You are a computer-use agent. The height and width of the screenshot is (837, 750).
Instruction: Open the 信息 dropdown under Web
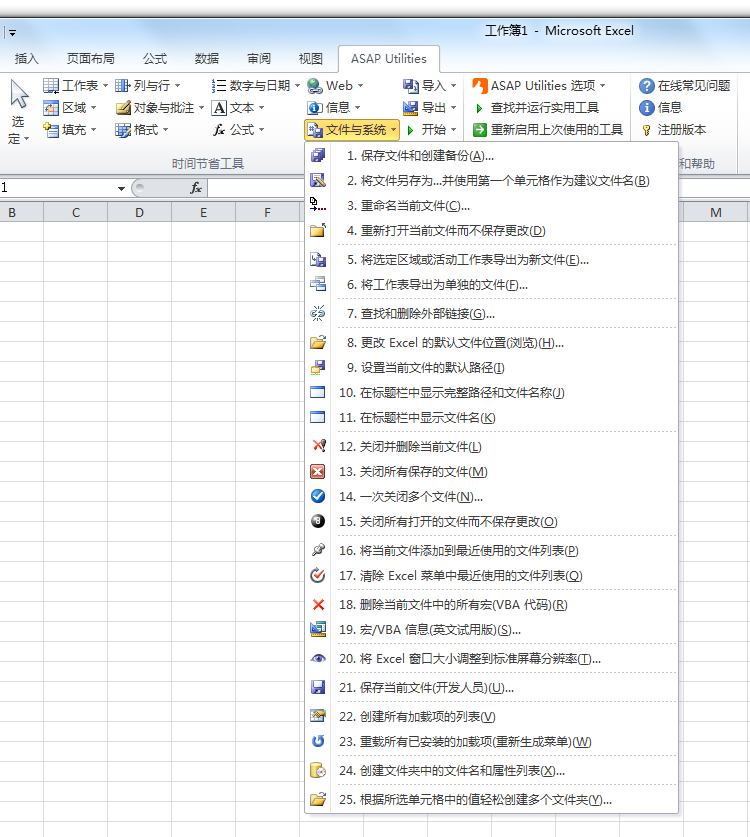point(335,108)
